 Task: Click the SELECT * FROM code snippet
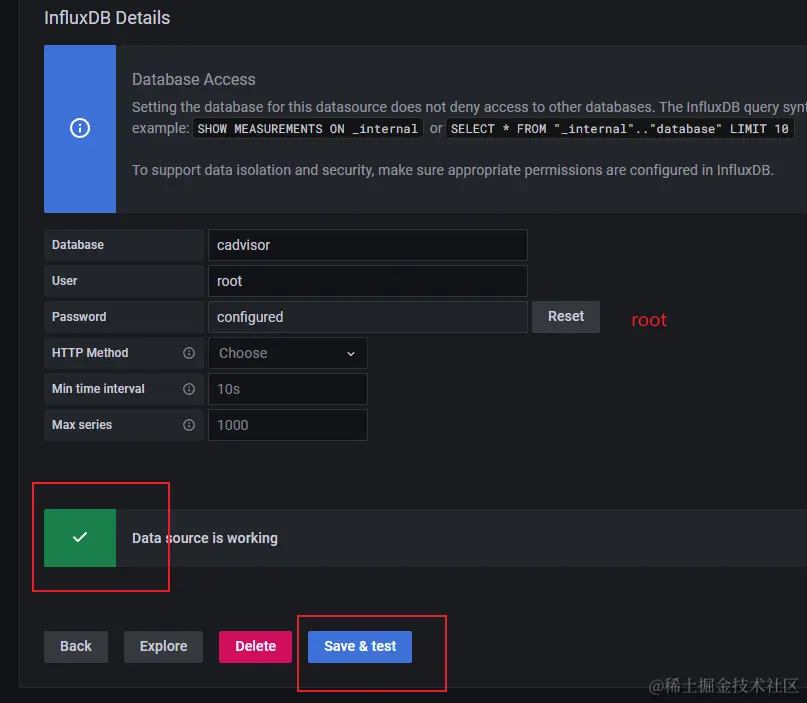coord(620,129)
